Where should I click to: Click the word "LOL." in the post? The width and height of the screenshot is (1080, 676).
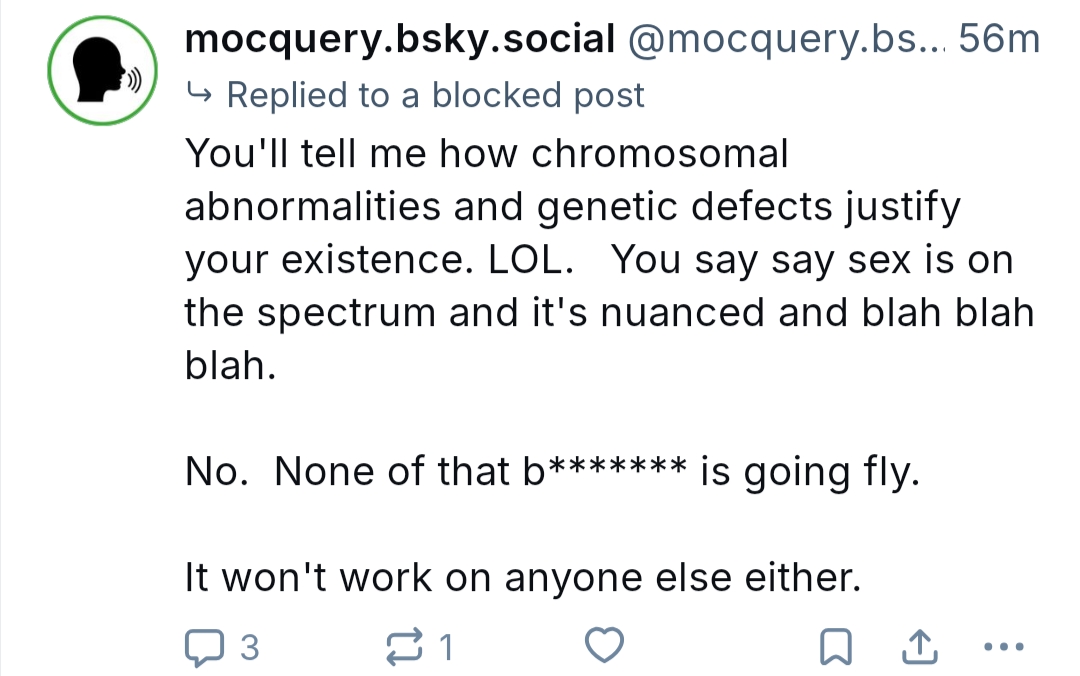530,260
